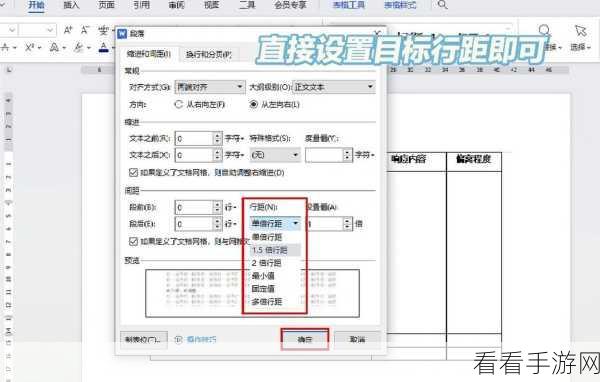Choose 1.5 倍行距 from the spacing list
The image size is (600, 382).
tap(275, 250)
